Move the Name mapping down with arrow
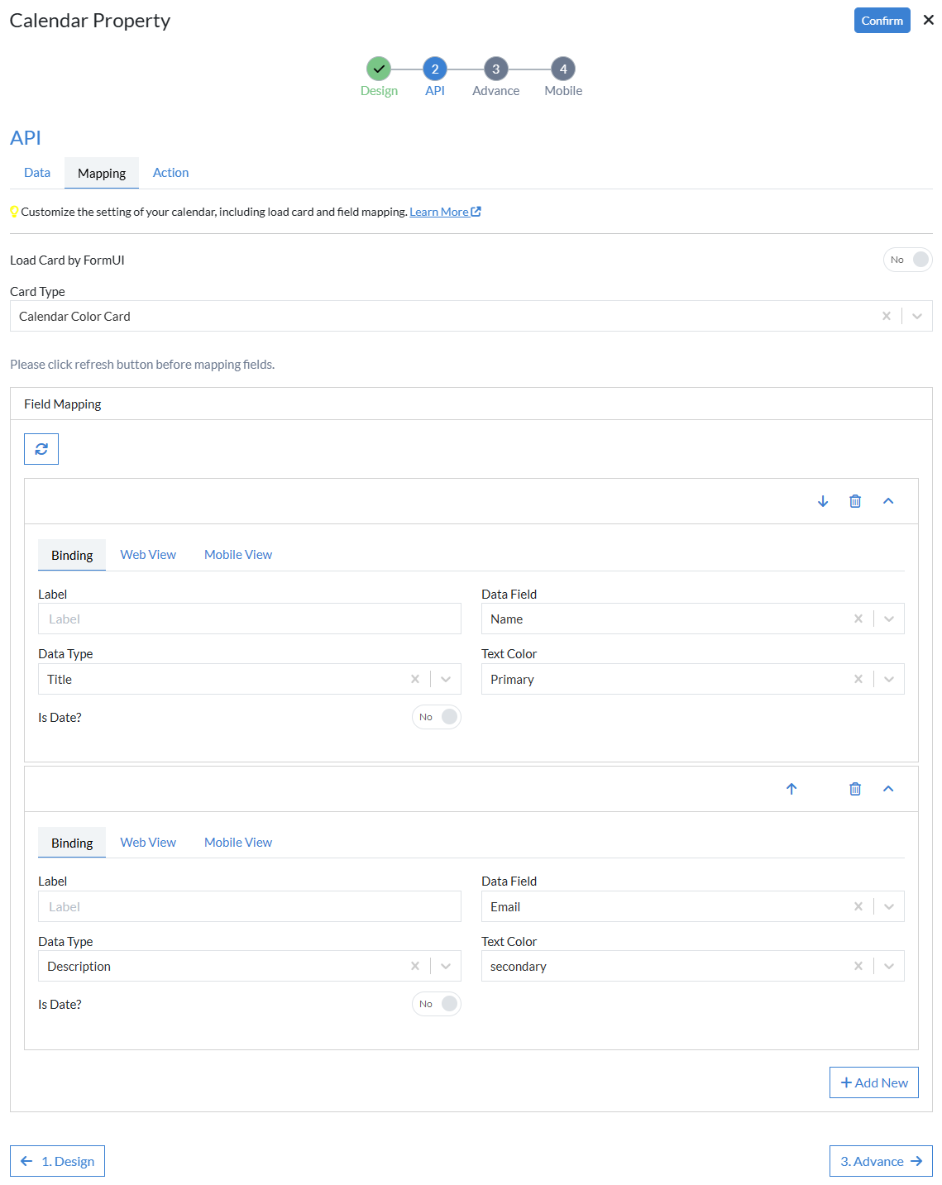This screenshot has width=942, height=1185. point(823,501)
